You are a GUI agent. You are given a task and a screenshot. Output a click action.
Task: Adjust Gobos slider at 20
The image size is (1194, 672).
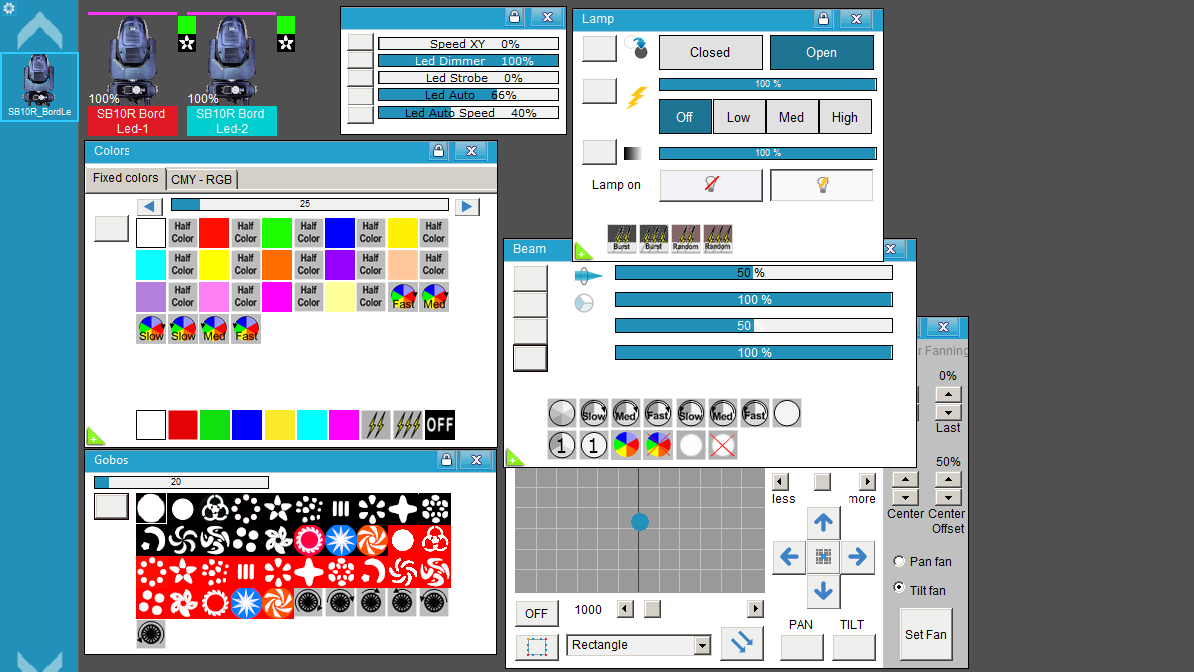tap(181, 482)
